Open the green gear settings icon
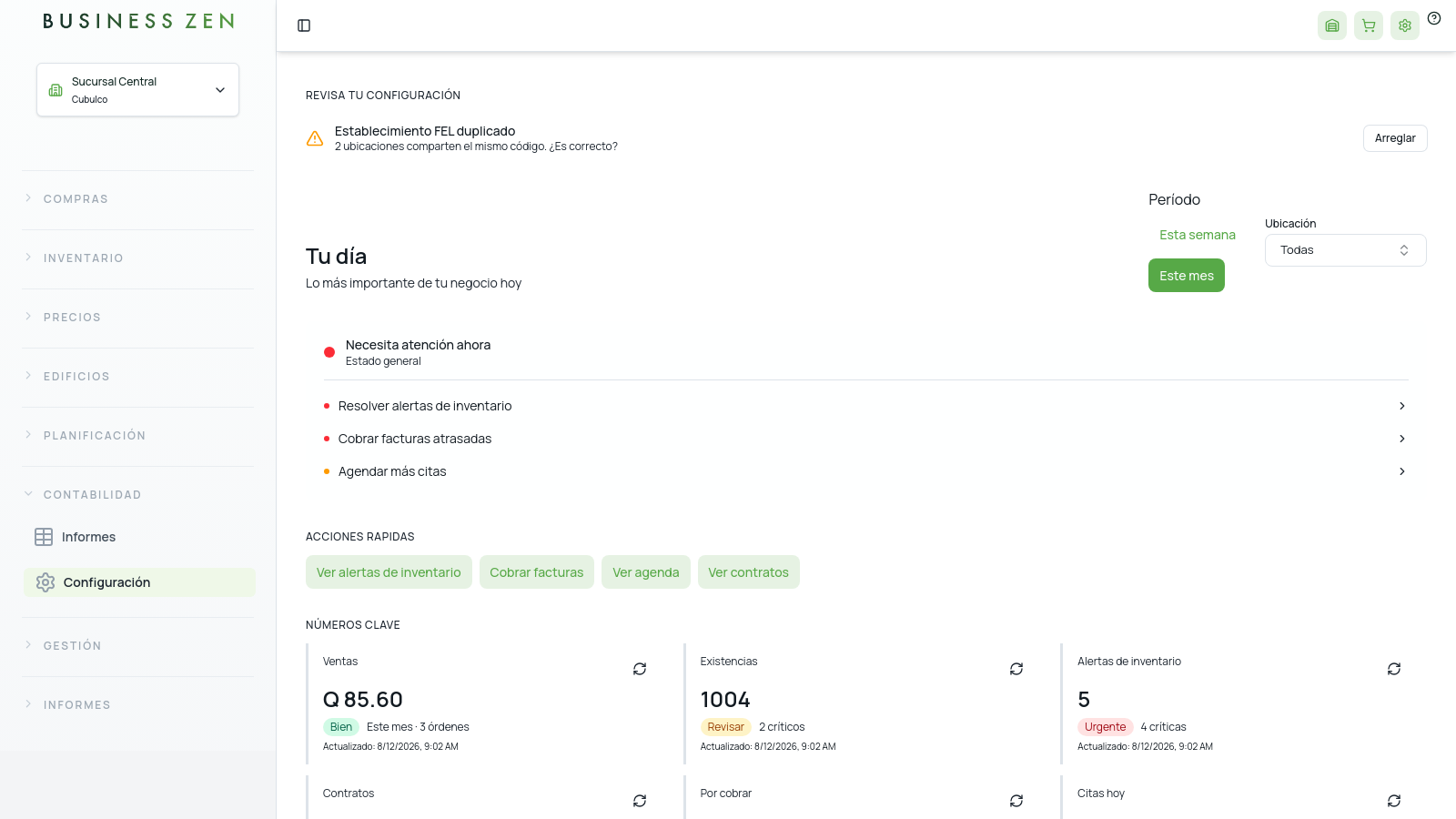 1405,25
